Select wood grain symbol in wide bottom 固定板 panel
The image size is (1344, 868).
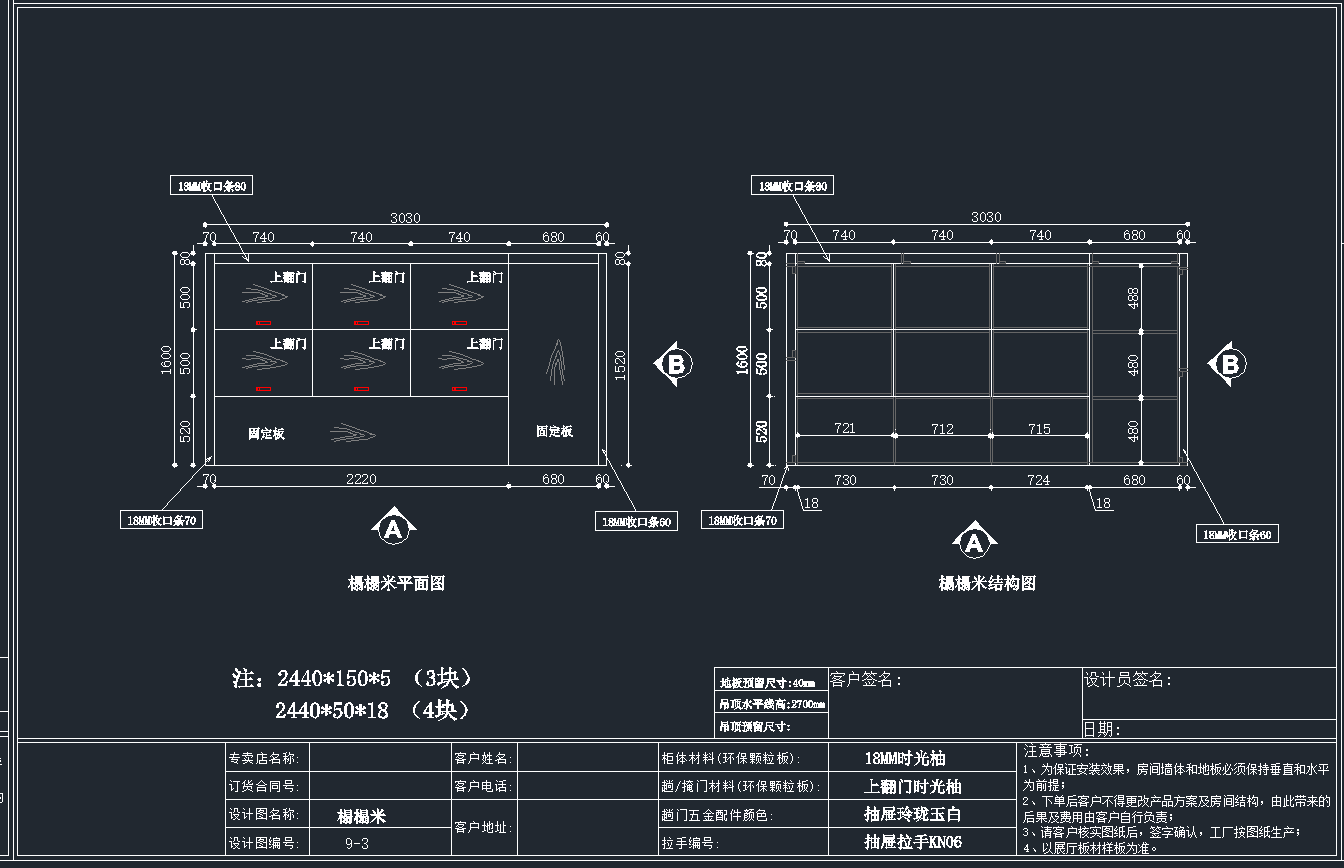[352, 433]
